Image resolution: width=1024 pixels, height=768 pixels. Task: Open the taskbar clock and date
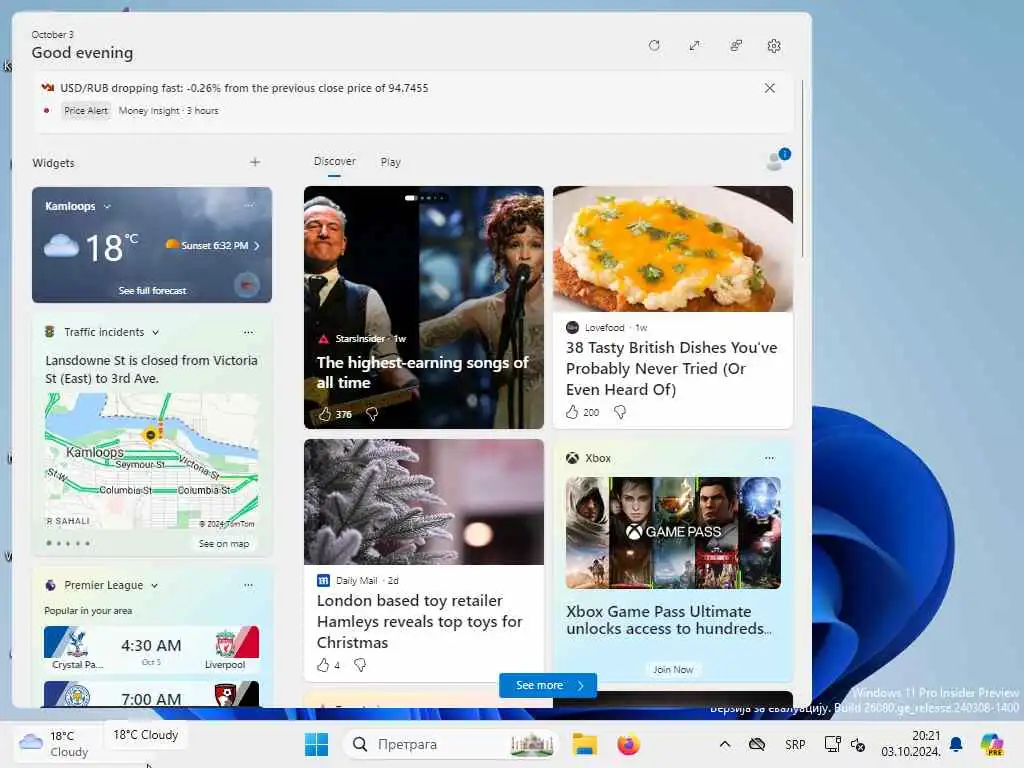910,744
